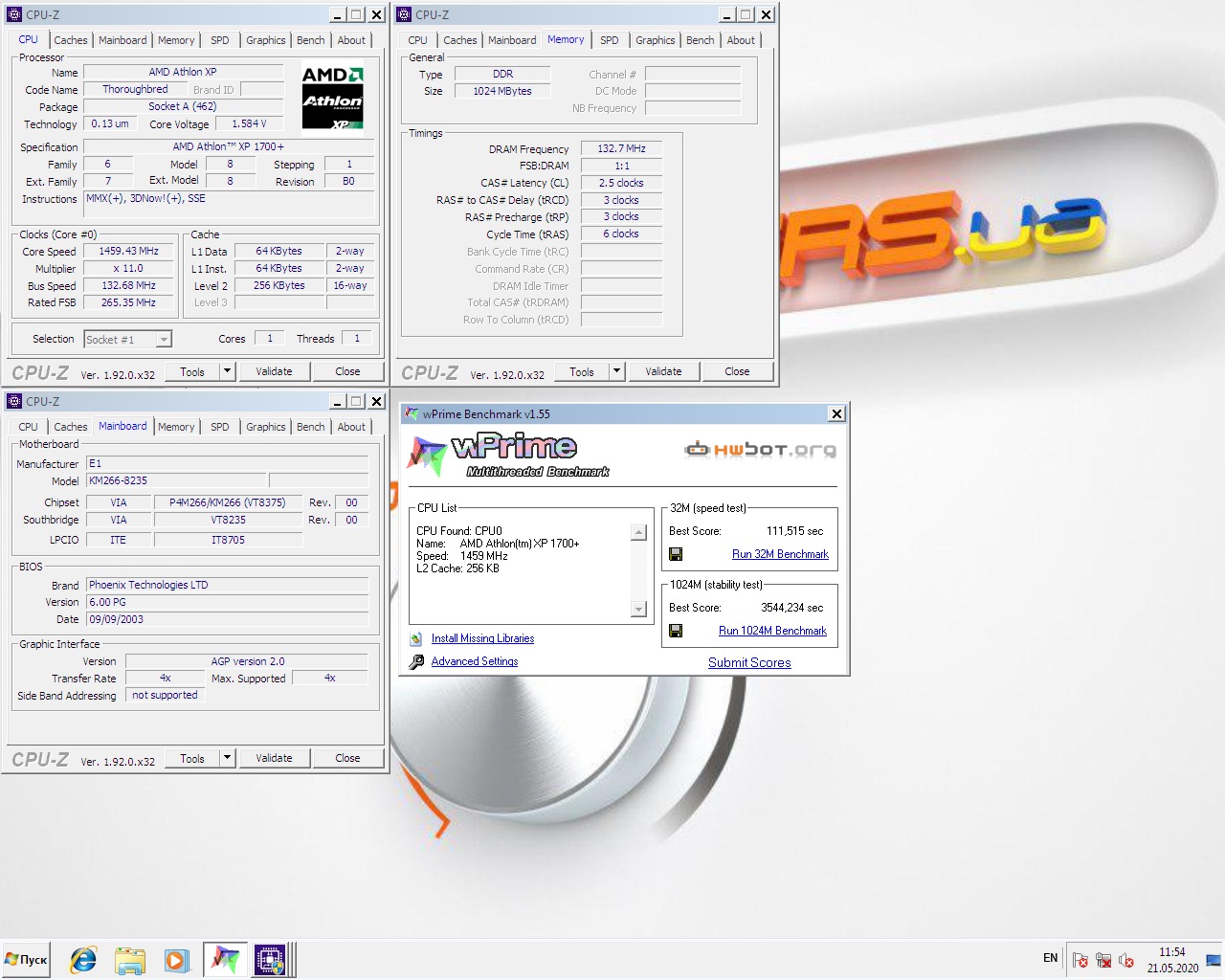The height and width of the screenshot is (980, 1225).
Task: Click the Submit Scores link
Action: tap(749, 662)
